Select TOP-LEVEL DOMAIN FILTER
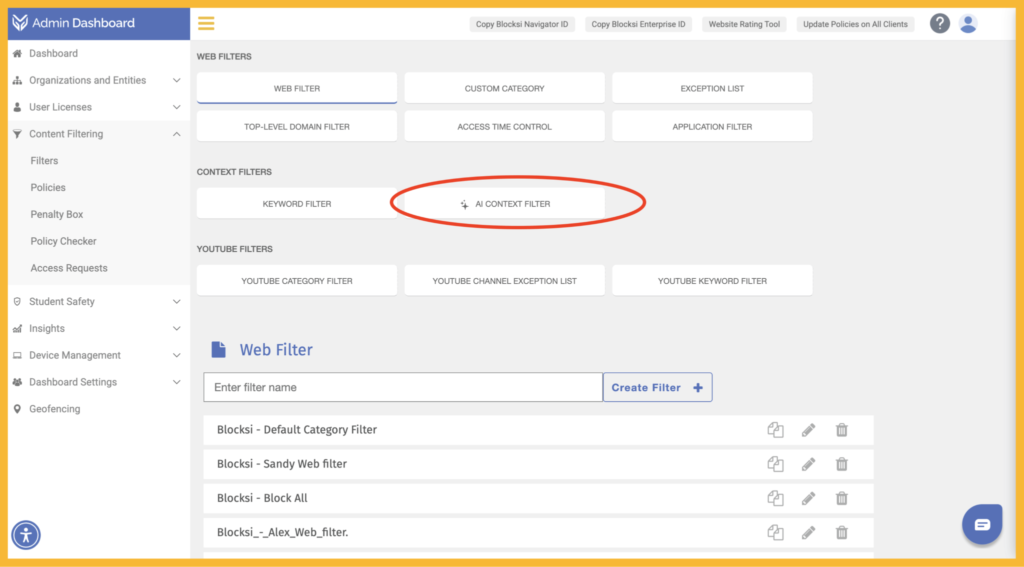Screen dimensions: 1024x567 click(x=296, y=127)
